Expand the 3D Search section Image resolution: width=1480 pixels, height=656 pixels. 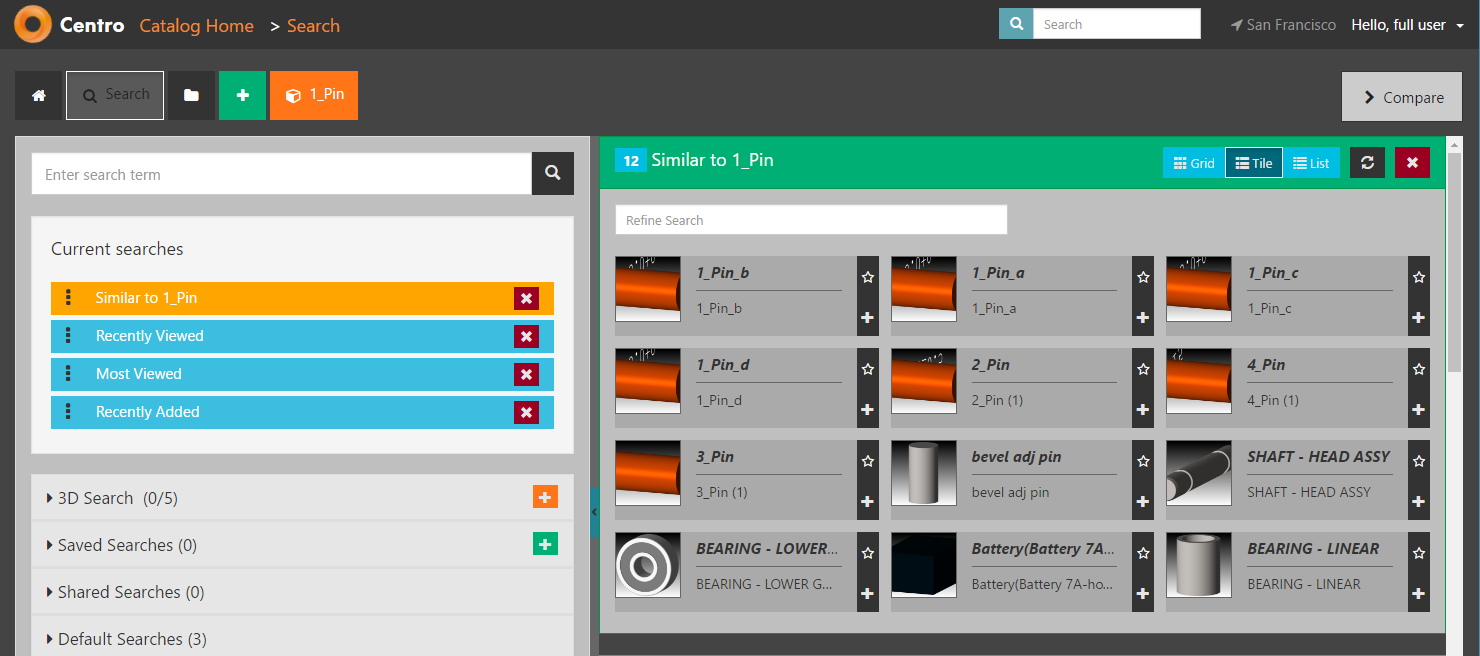(95, 498)
